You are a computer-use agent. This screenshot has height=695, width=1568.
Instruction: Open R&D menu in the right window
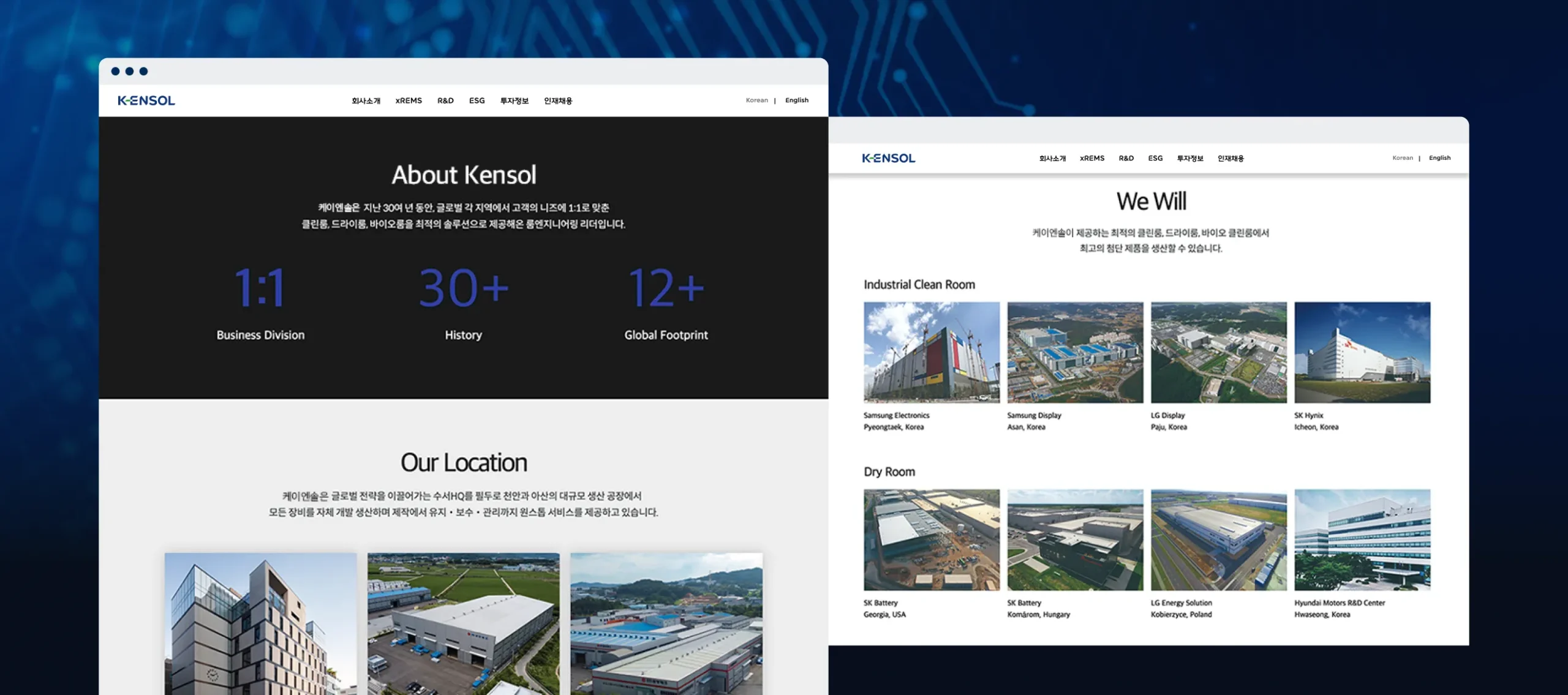[1126, 158]
